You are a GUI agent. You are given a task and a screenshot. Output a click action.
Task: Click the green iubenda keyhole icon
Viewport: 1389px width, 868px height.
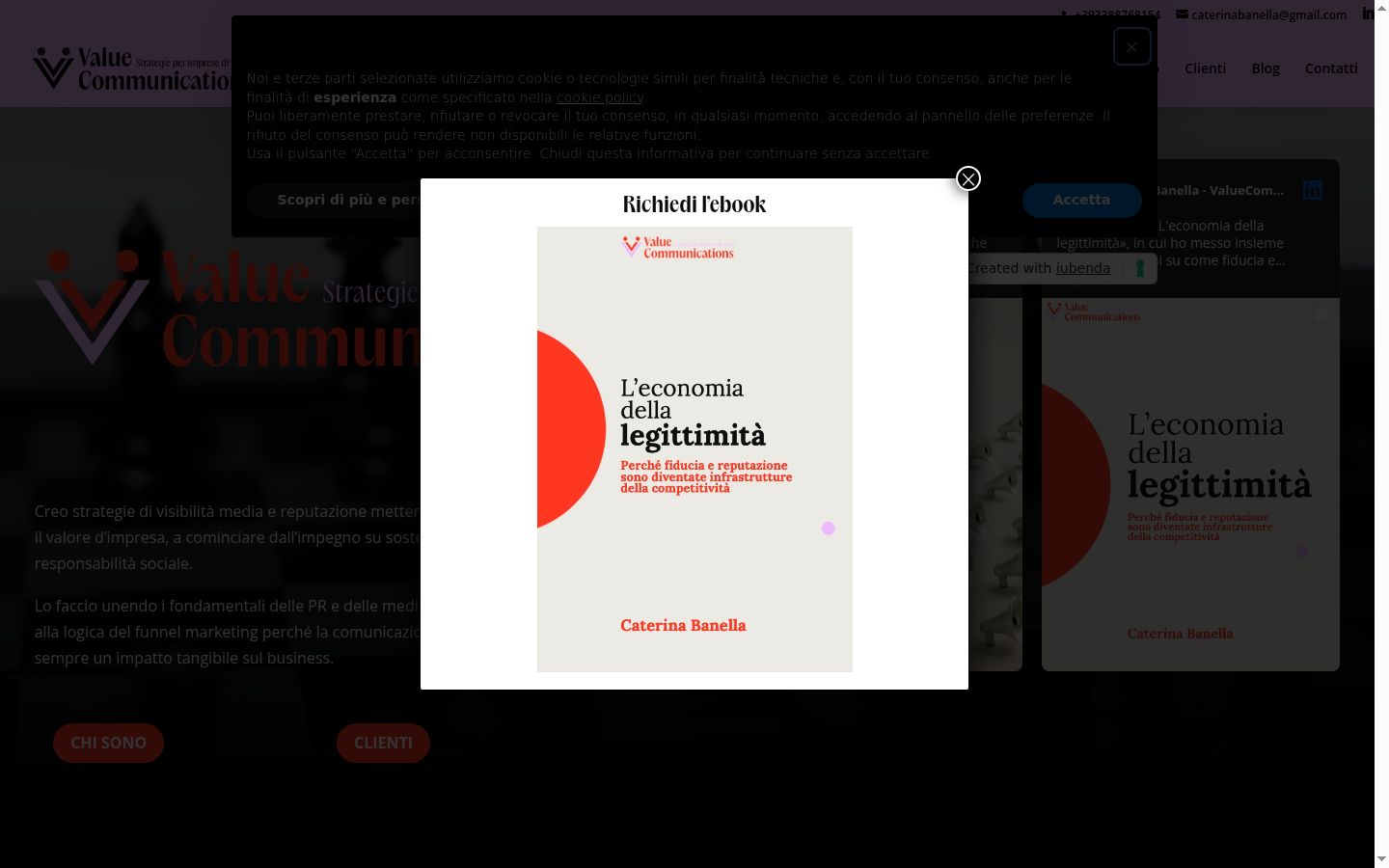click(1140, 268)
